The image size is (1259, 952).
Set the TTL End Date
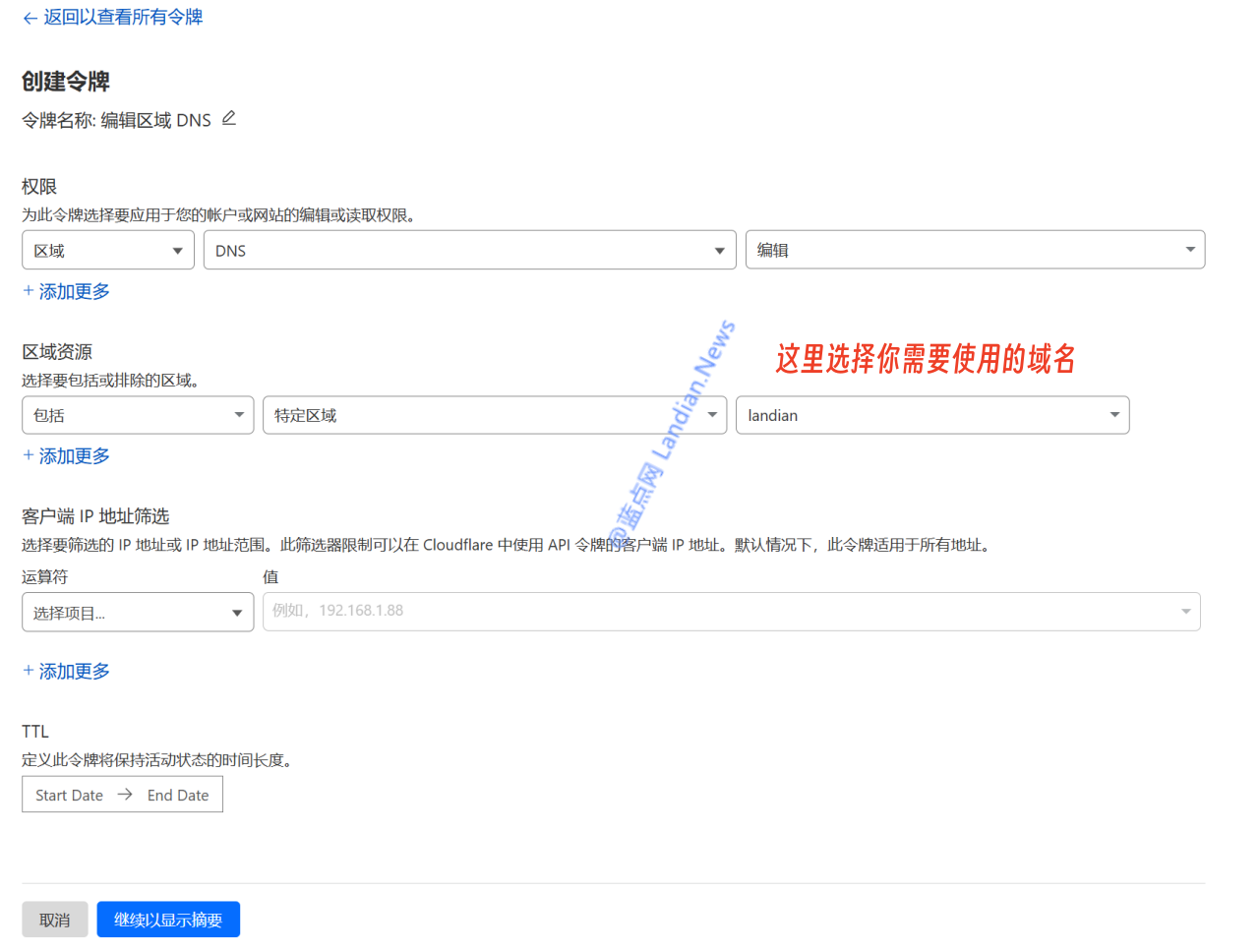point(178,795)
